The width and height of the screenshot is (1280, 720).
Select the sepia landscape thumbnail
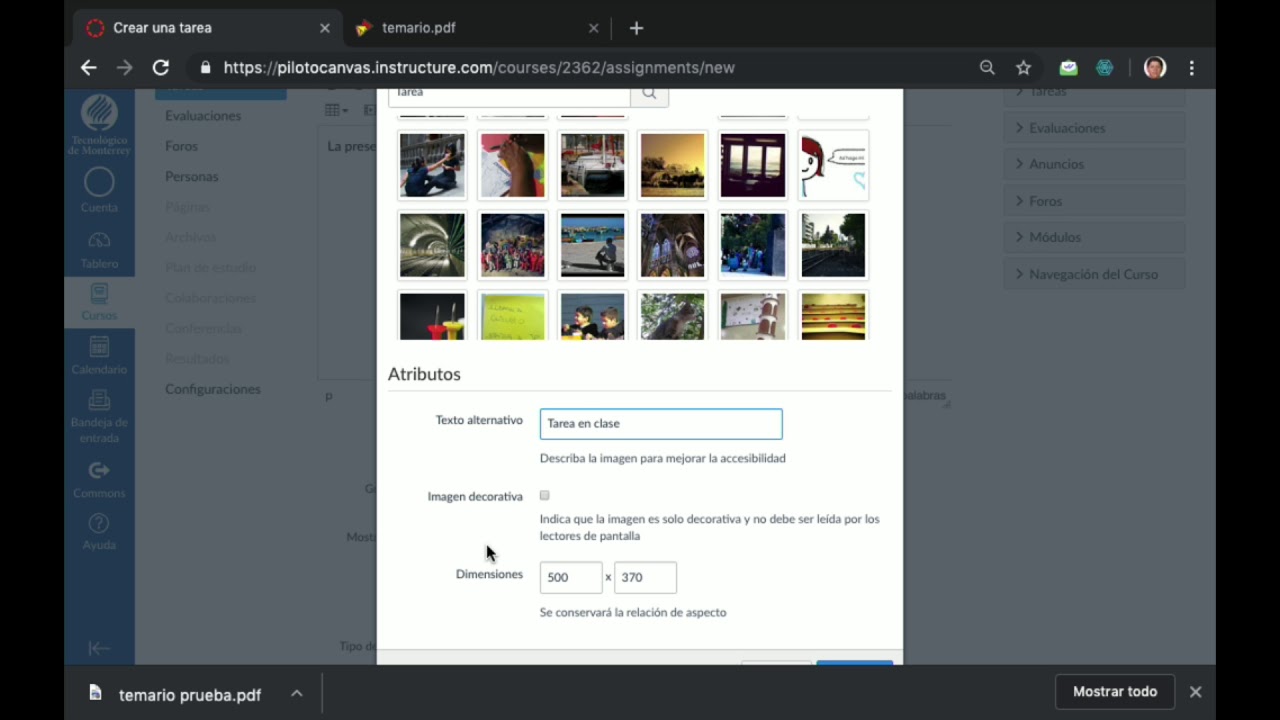click(672, 165)
